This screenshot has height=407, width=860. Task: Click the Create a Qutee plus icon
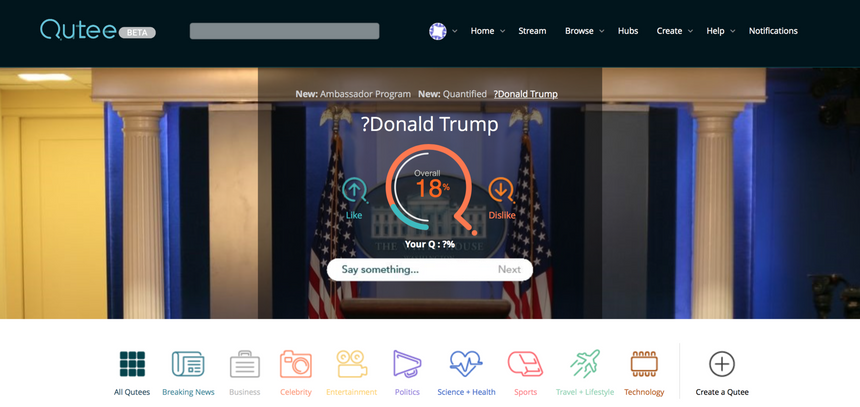[x=722, y=364]
